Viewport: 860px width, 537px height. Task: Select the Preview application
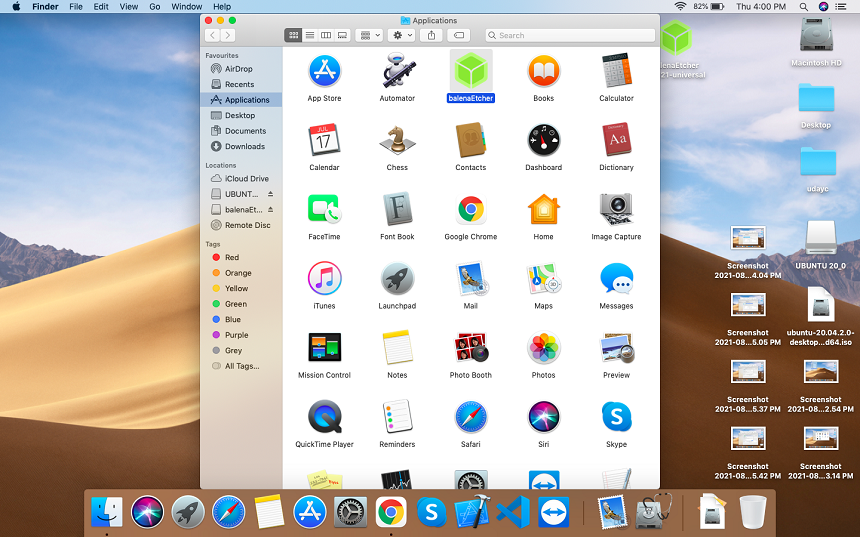pos(616,347)
